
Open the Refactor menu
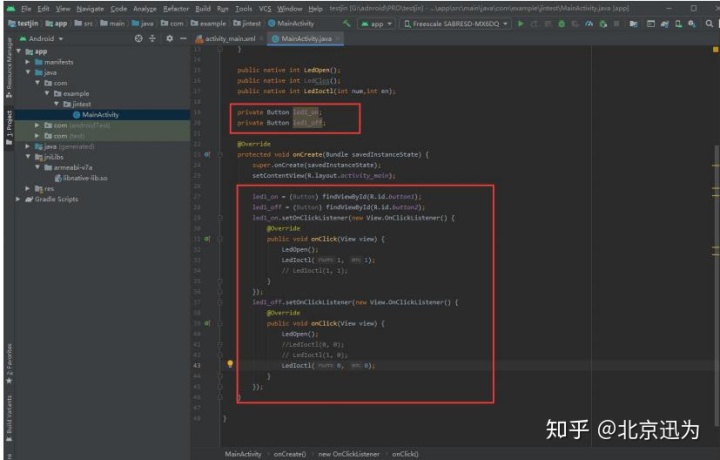[x=176, y=9]
